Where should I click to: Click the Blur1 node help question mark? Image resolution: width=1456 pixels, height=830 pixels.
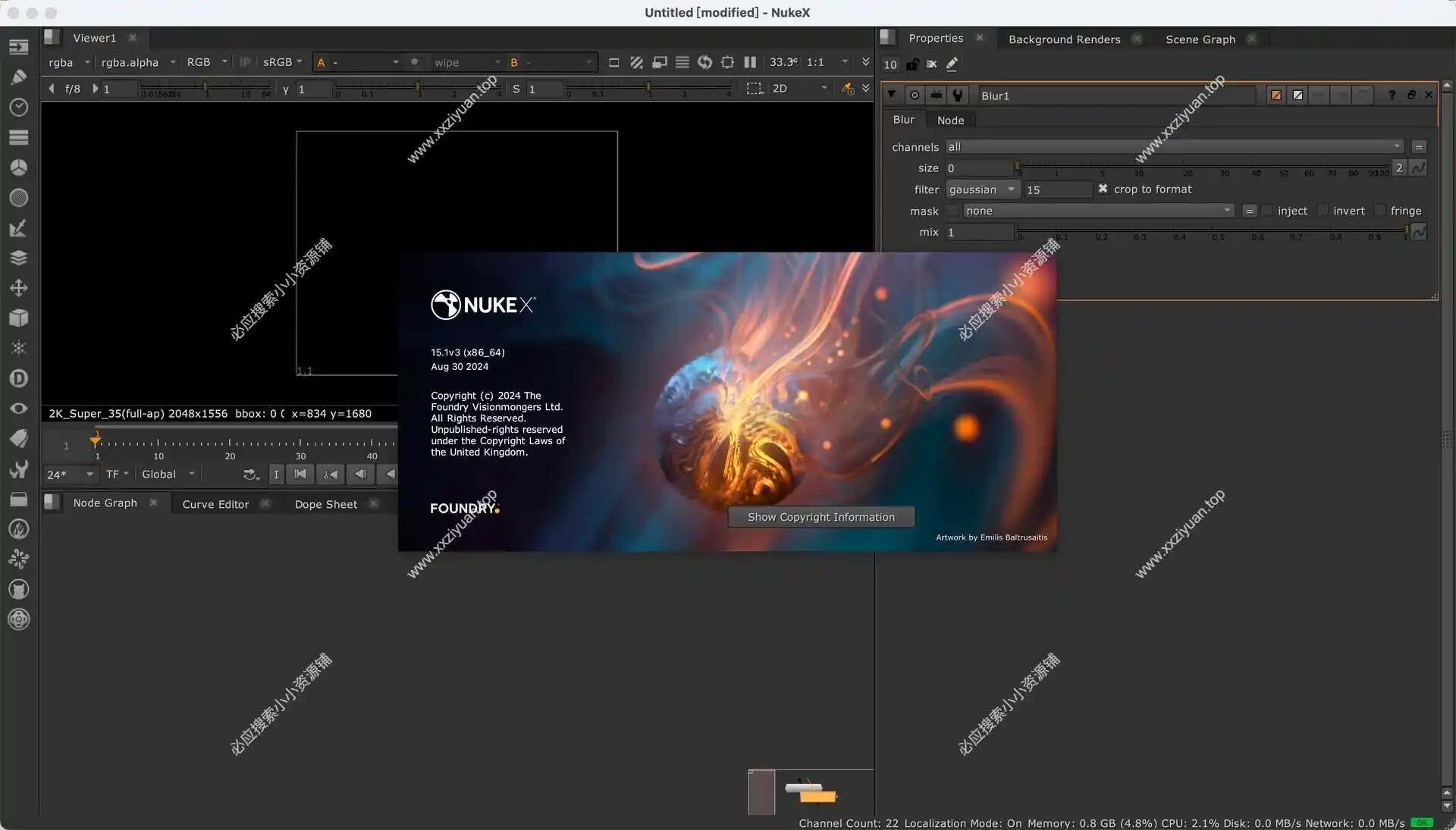(1392, 95)
